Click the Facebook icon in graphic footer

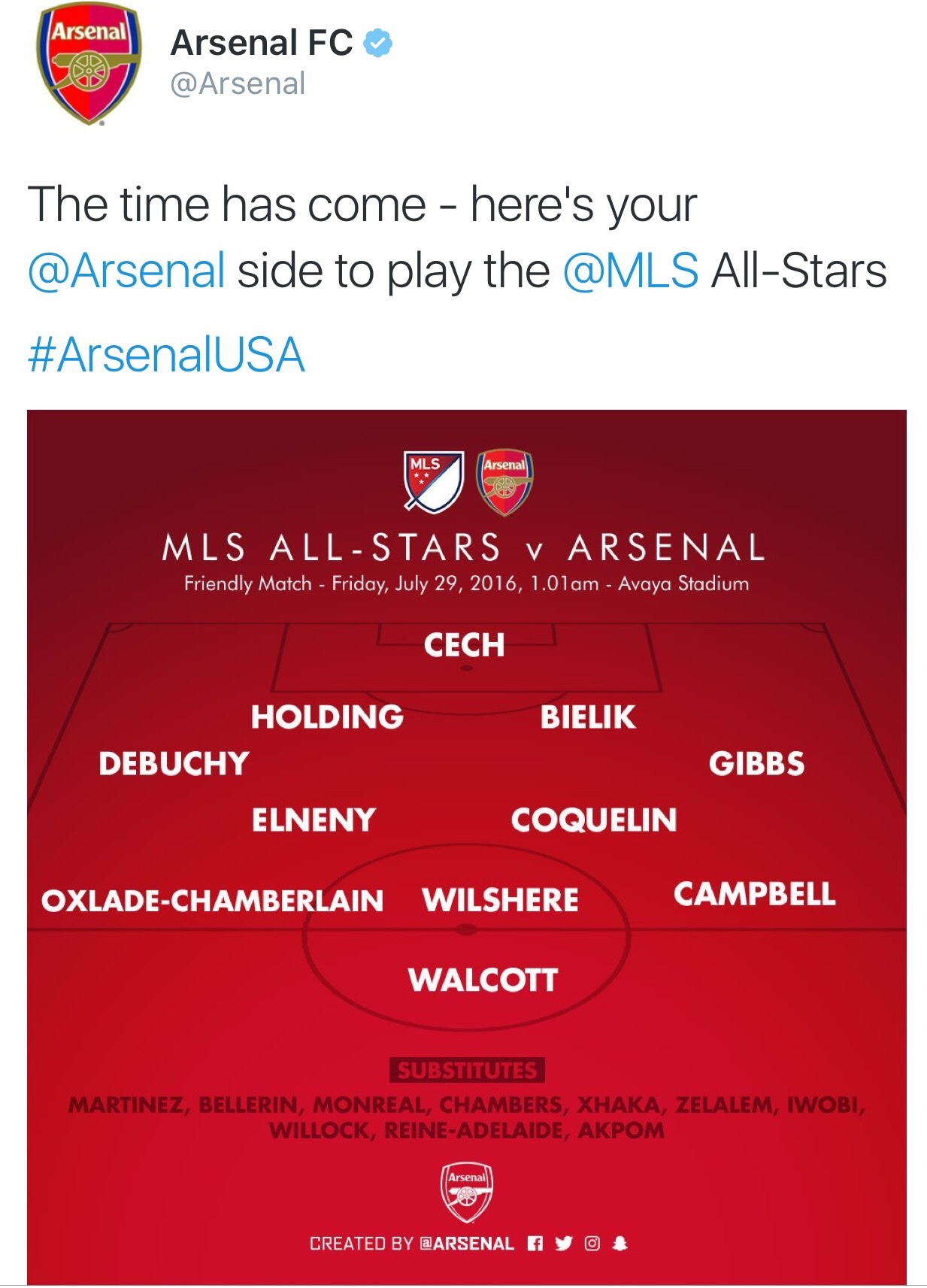click(535, 1244)
